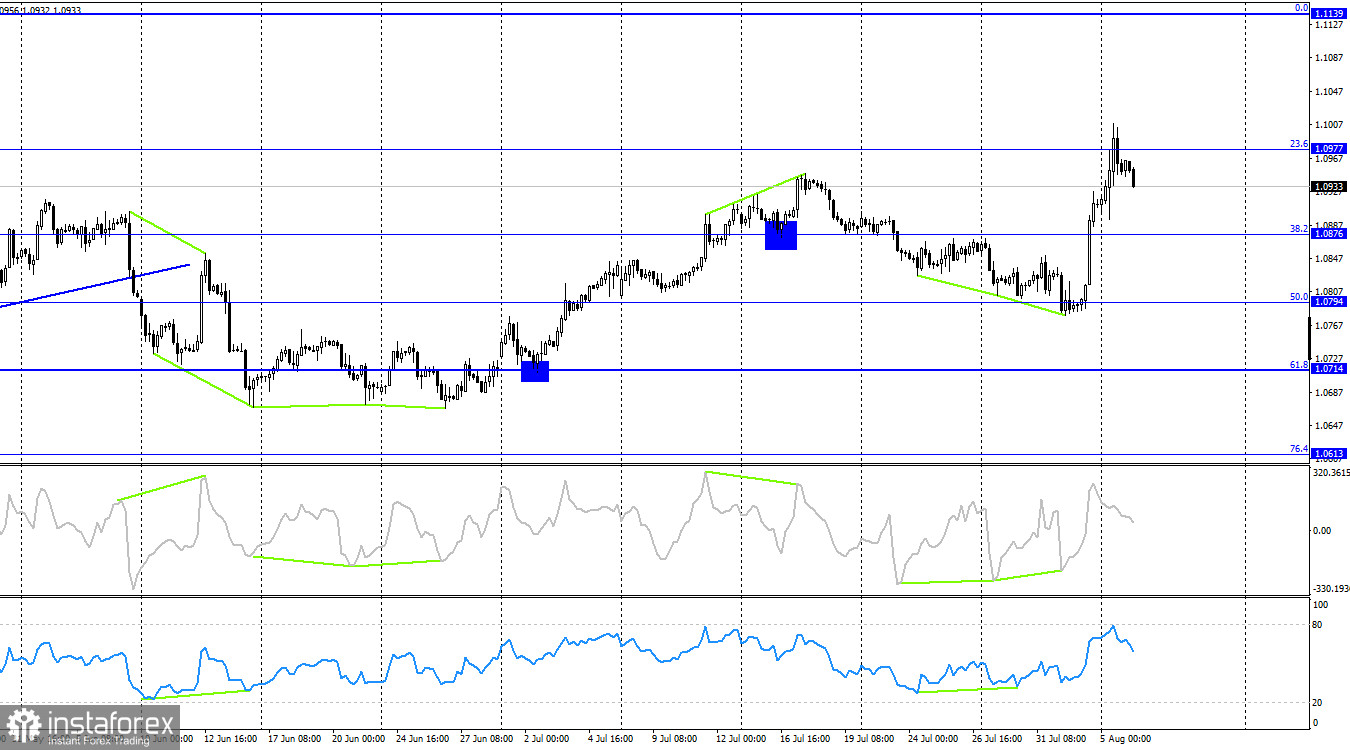Click the 1.0794 level price tag
This screenshot has width=1350, height=750.
[1328, 302]
